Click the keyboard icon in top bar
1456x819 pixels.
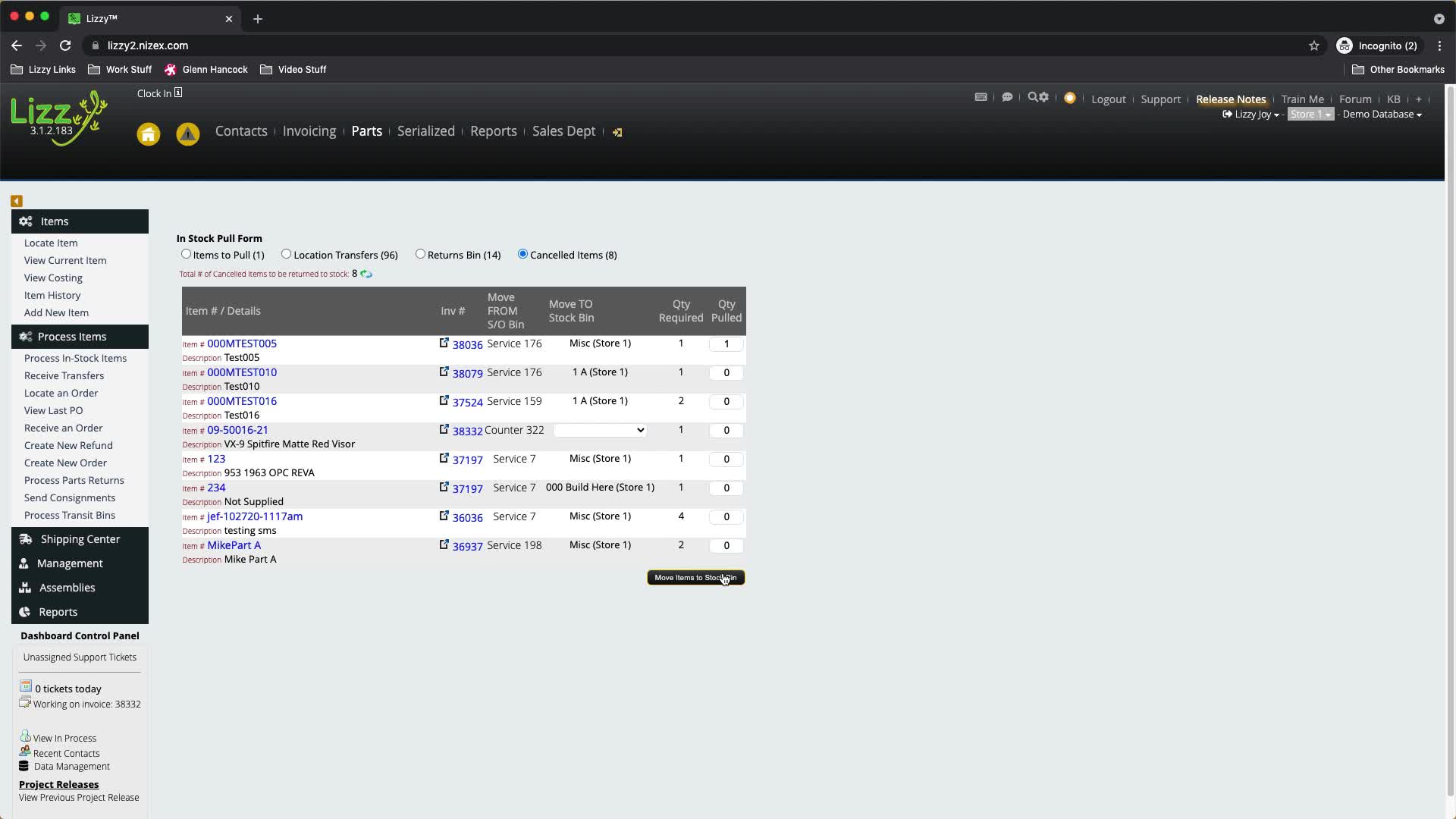(x=981, y=97)
